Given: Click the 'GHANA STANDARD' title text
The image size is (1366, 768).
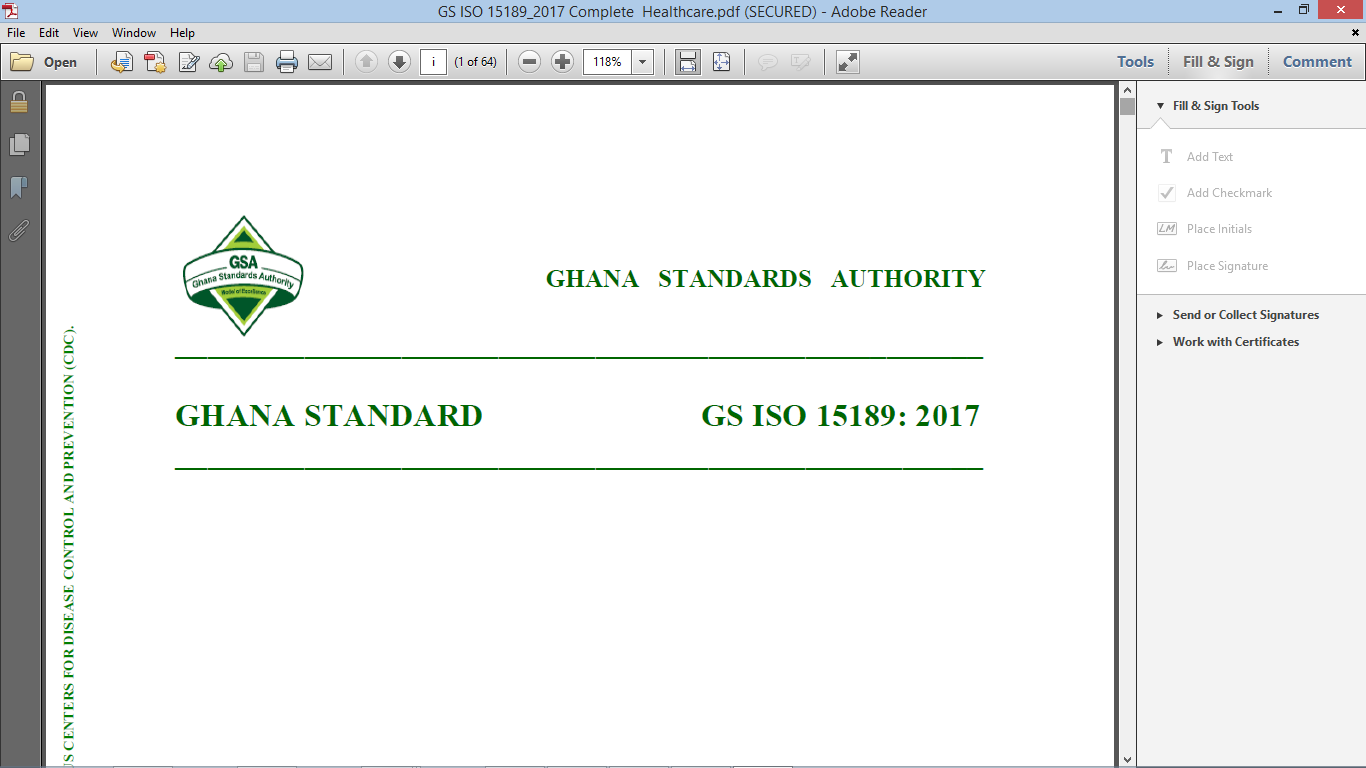Looking at the screenshot, I should 329,416.
